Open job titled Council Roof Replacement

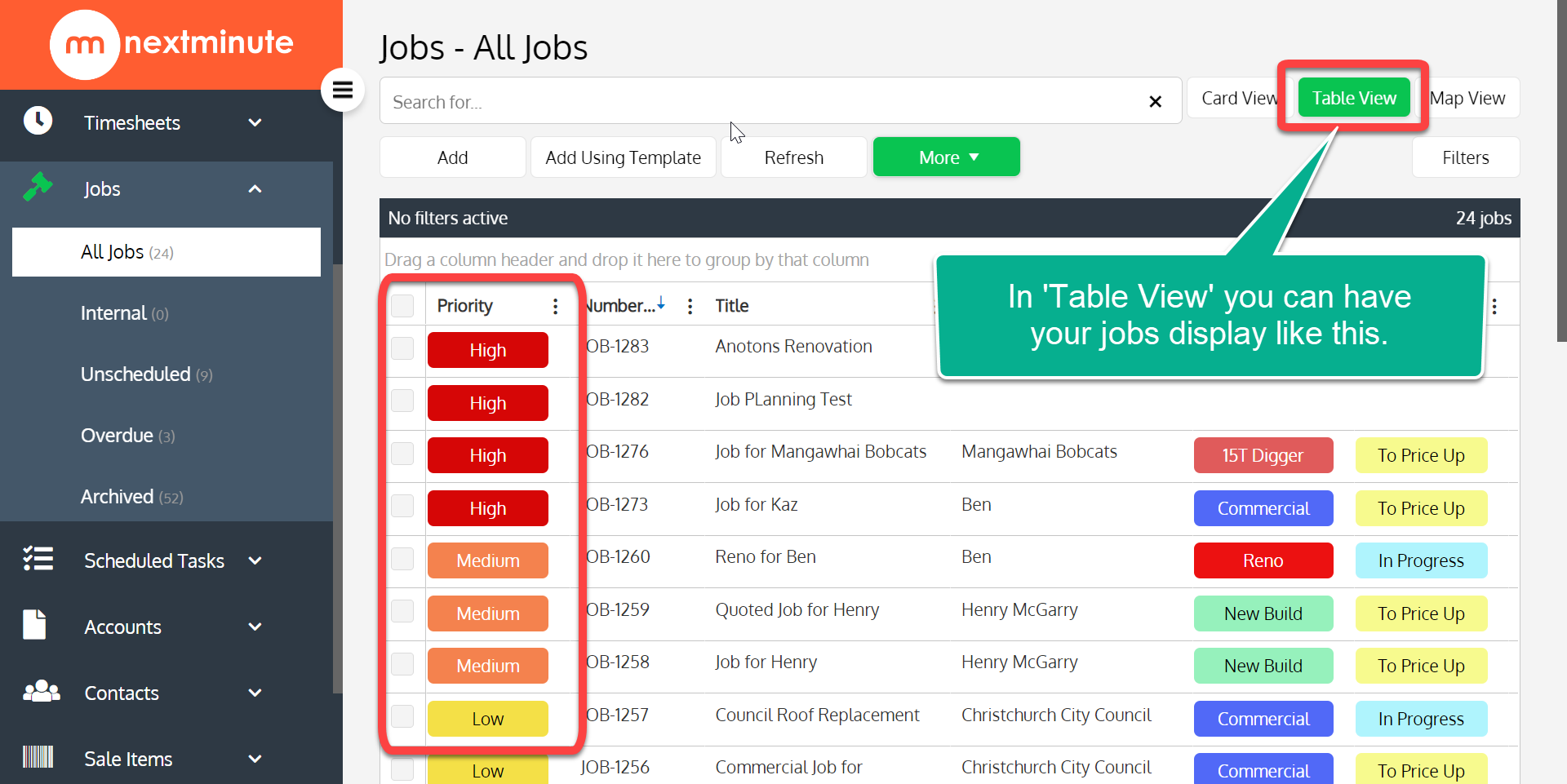(x=817, y=715)
